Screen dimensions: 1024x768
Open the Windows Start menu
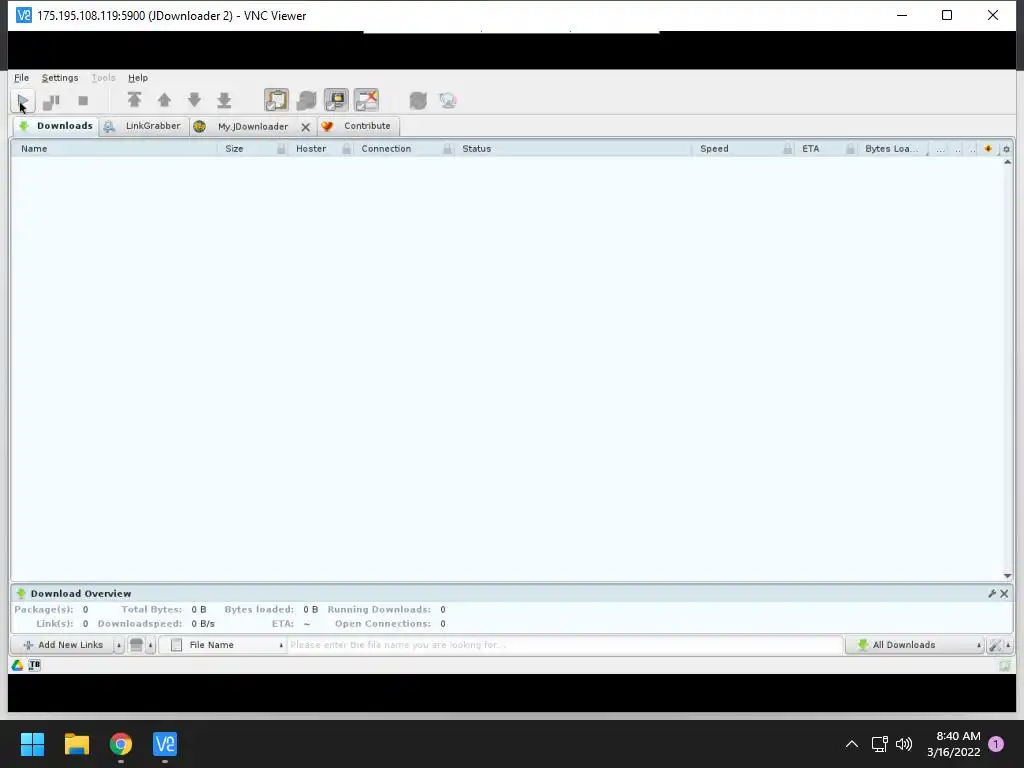click(32, 744)
